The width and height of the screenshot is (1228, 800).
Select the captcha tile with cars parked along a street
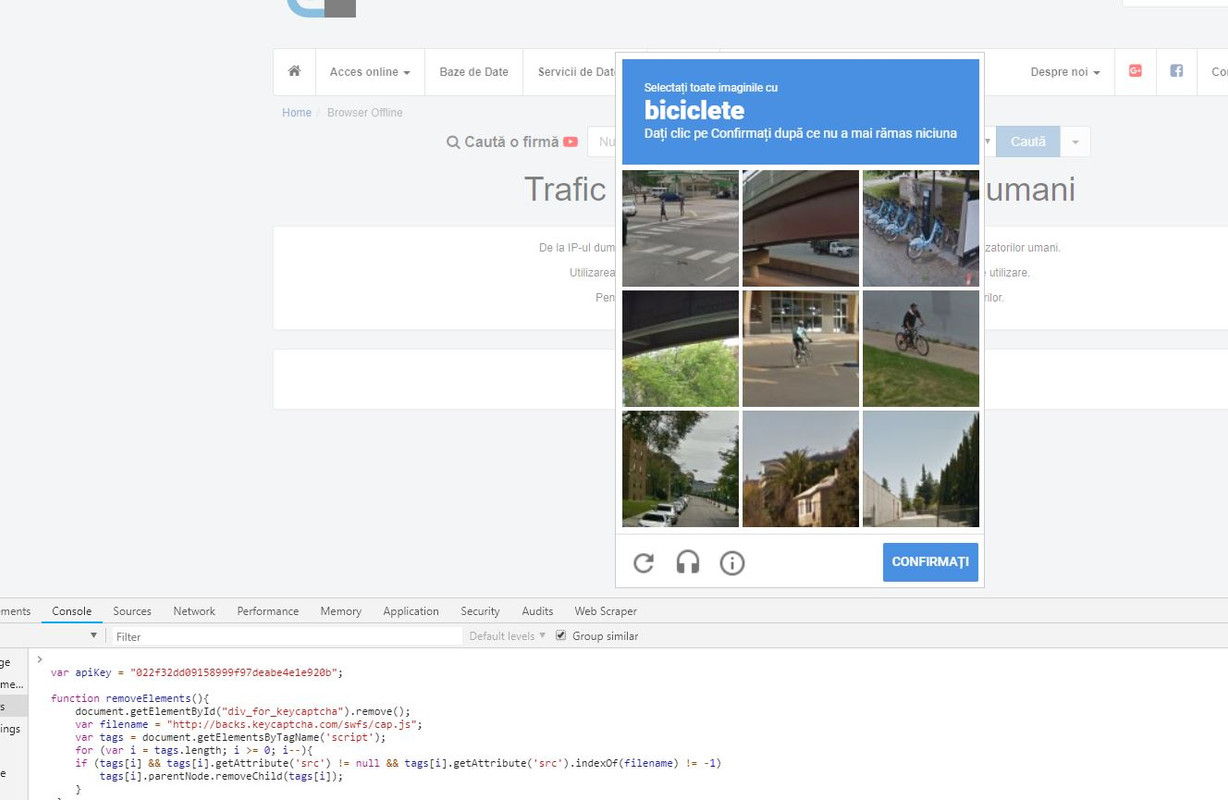tap(681, 468)
